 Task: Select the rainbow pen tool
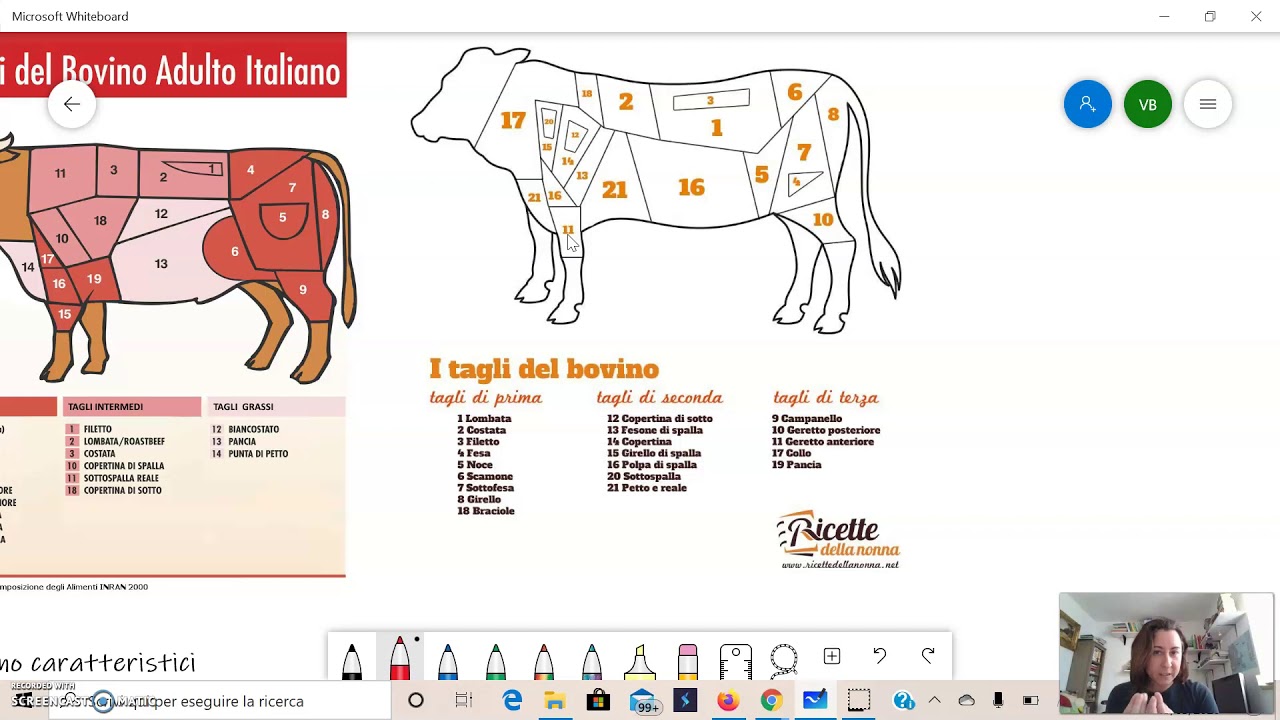point(544,661)
